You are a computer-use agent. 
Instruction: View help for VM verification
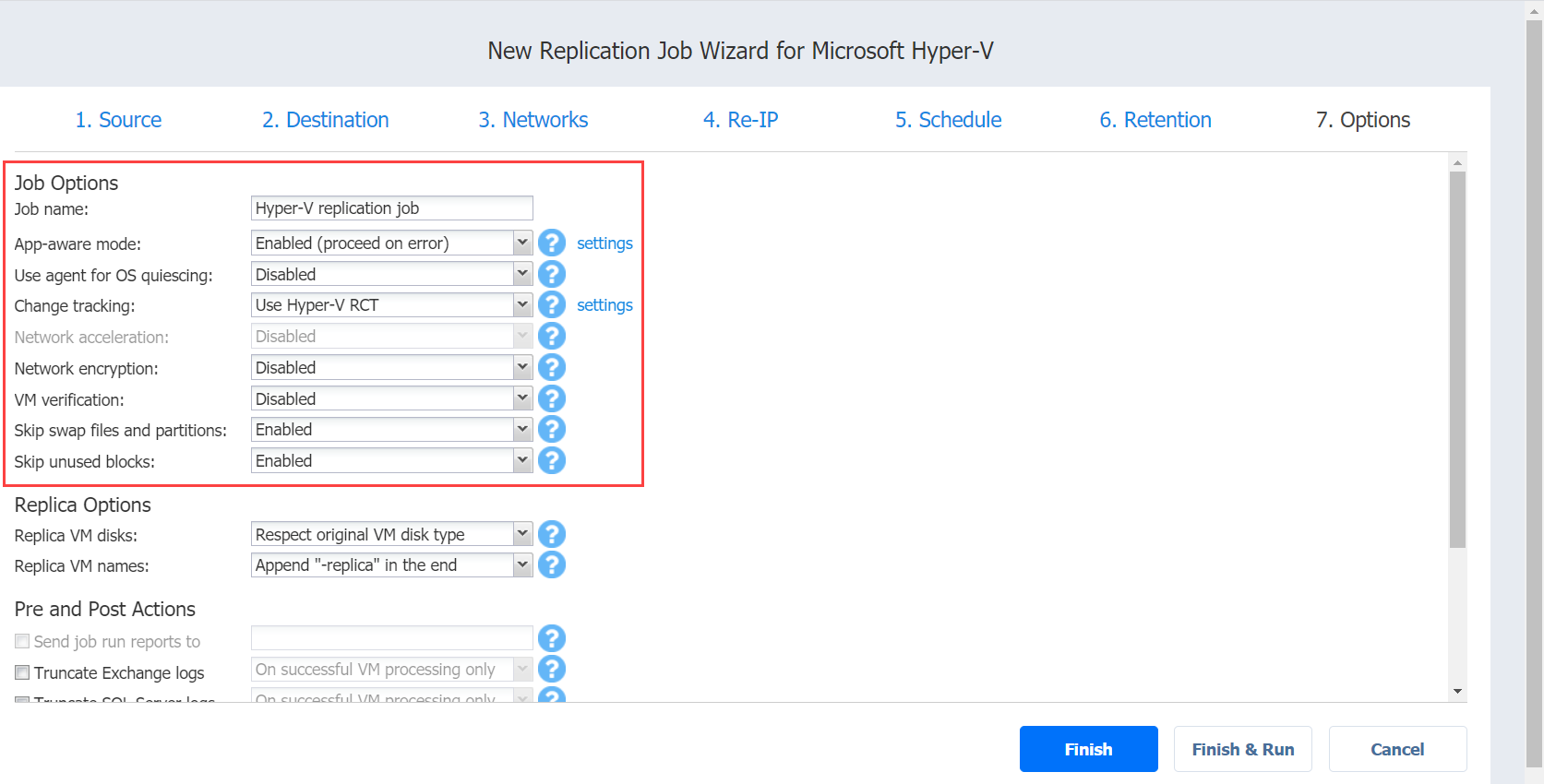point(552,398)
